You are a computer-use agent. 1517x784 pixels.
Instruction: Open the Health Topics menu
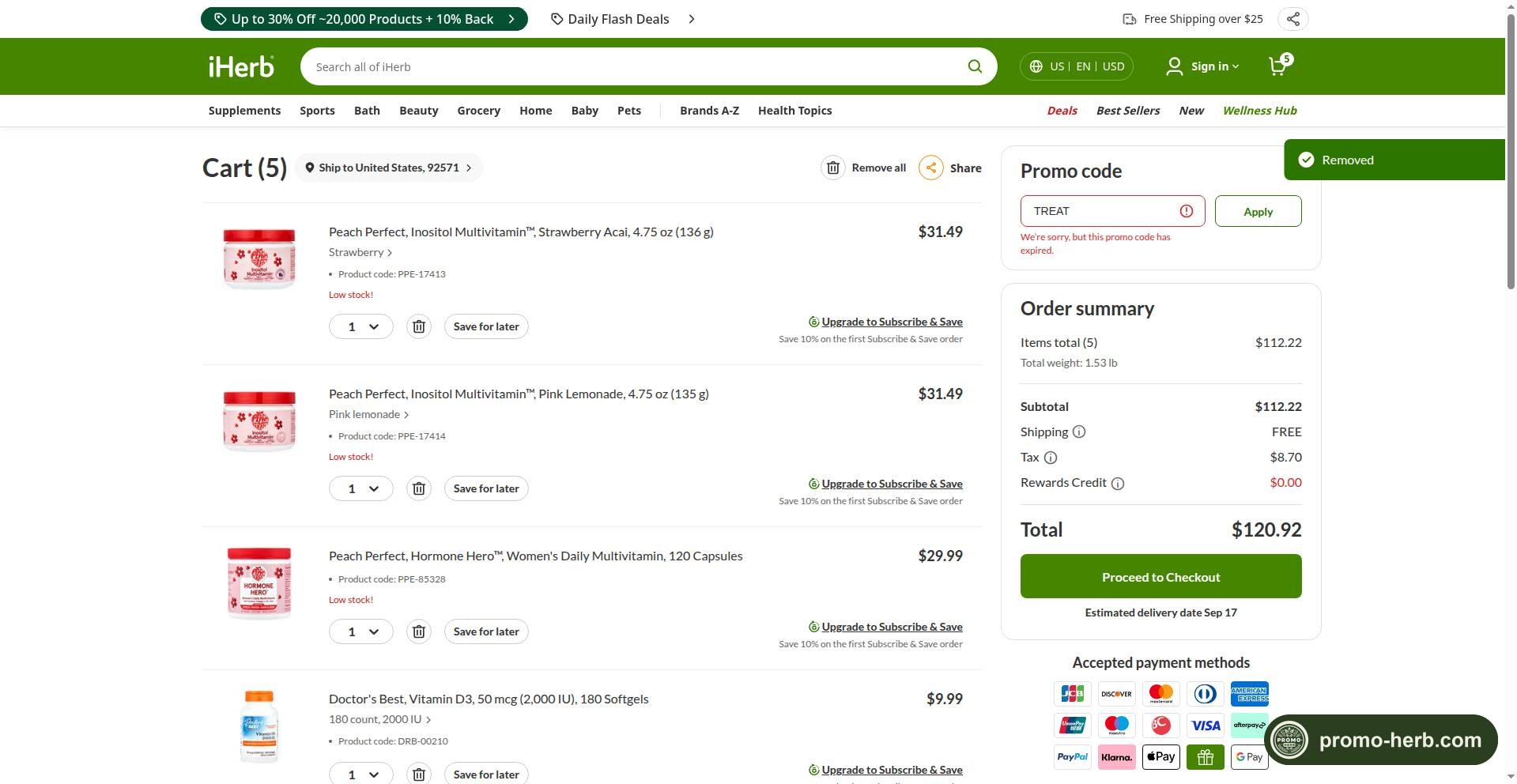click(x=794, y=111)
